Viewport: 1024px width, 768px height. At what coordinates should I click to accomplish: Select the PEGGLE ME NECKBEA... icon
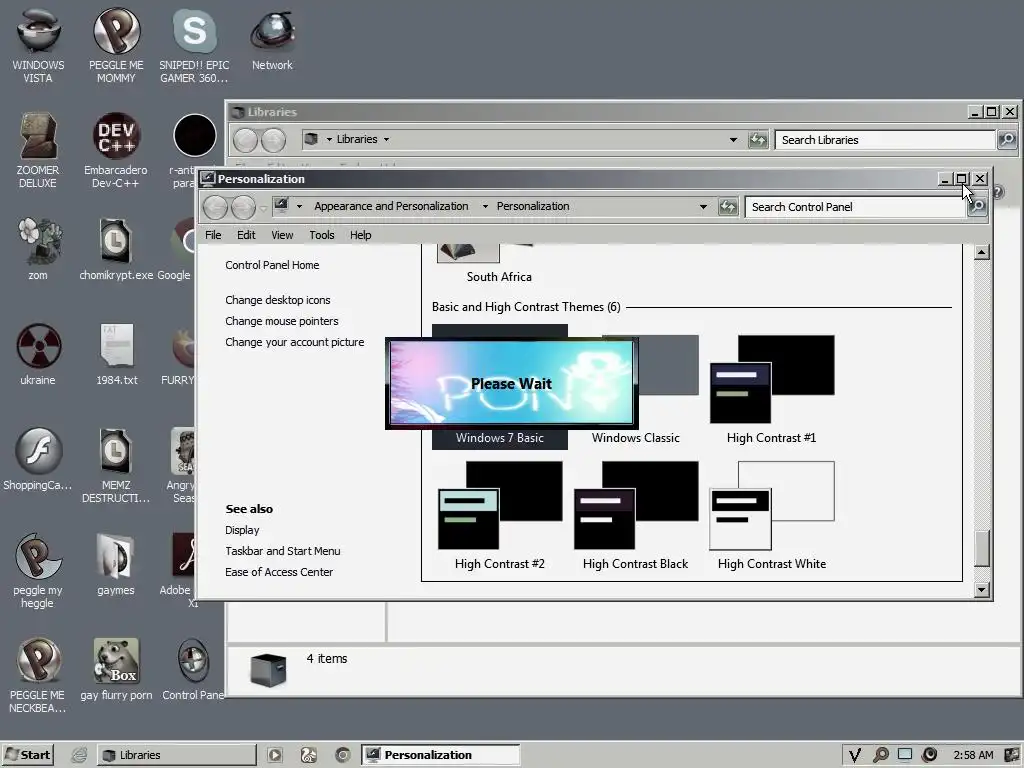tap(38, 675)
